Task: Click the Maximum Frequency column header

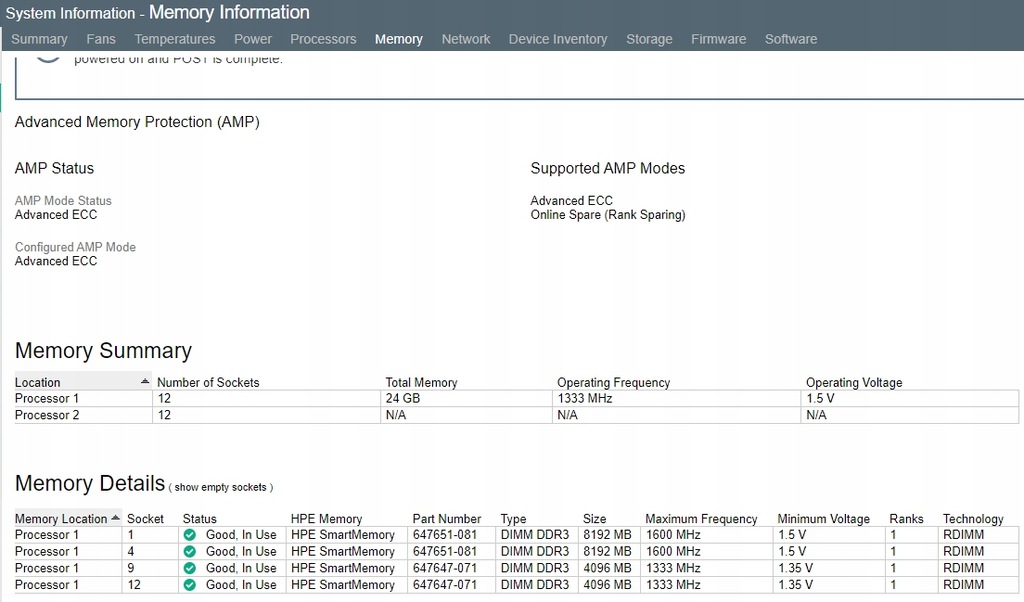Action: [701, 519]
